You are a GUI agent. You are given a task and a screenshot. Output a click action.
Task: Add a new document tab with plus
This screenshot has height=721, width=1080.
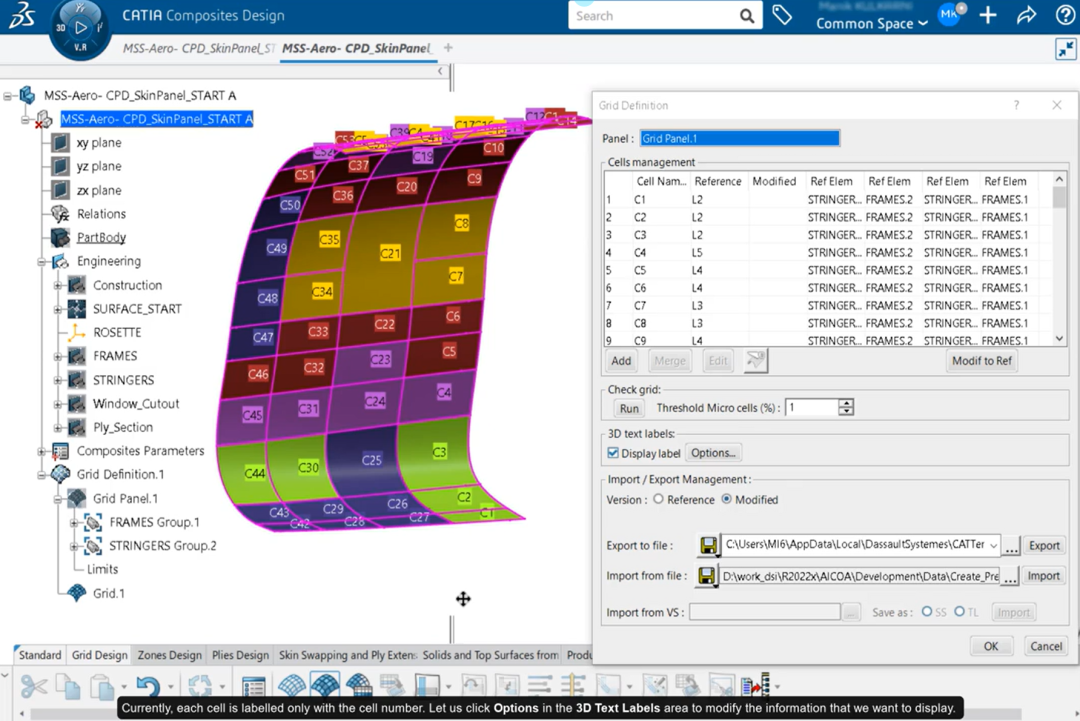(448, 48)
